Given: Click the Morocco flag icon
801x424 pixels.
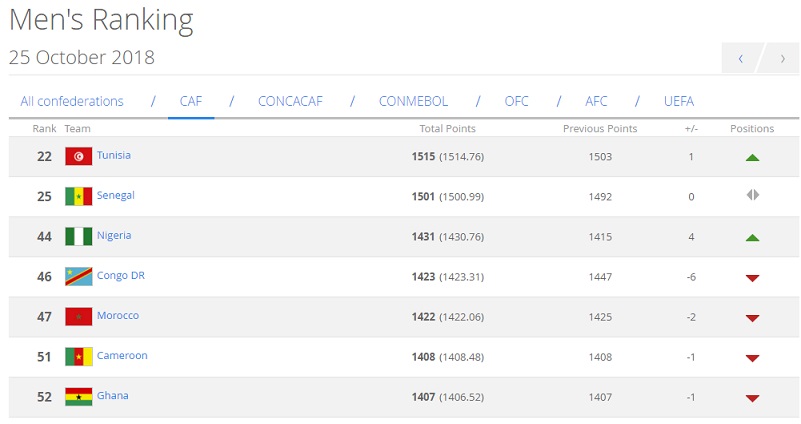Looking at the screenshot, I should [78, 316].
